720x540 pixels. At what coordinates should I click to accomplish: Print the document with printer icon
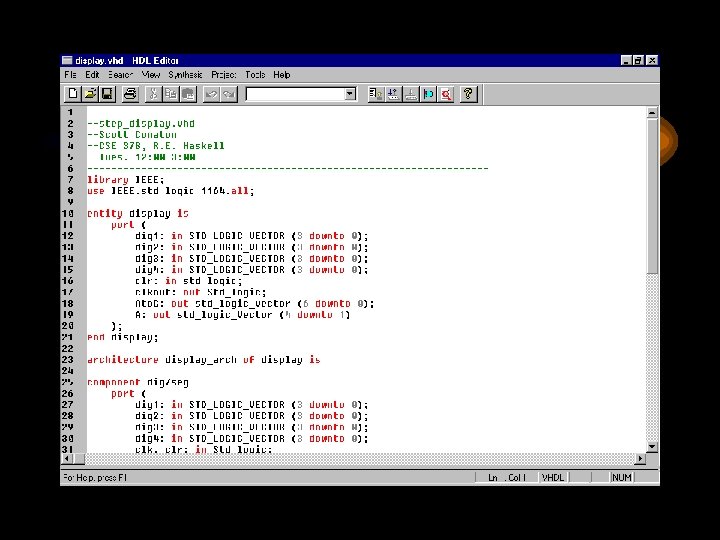pos(130,94)
